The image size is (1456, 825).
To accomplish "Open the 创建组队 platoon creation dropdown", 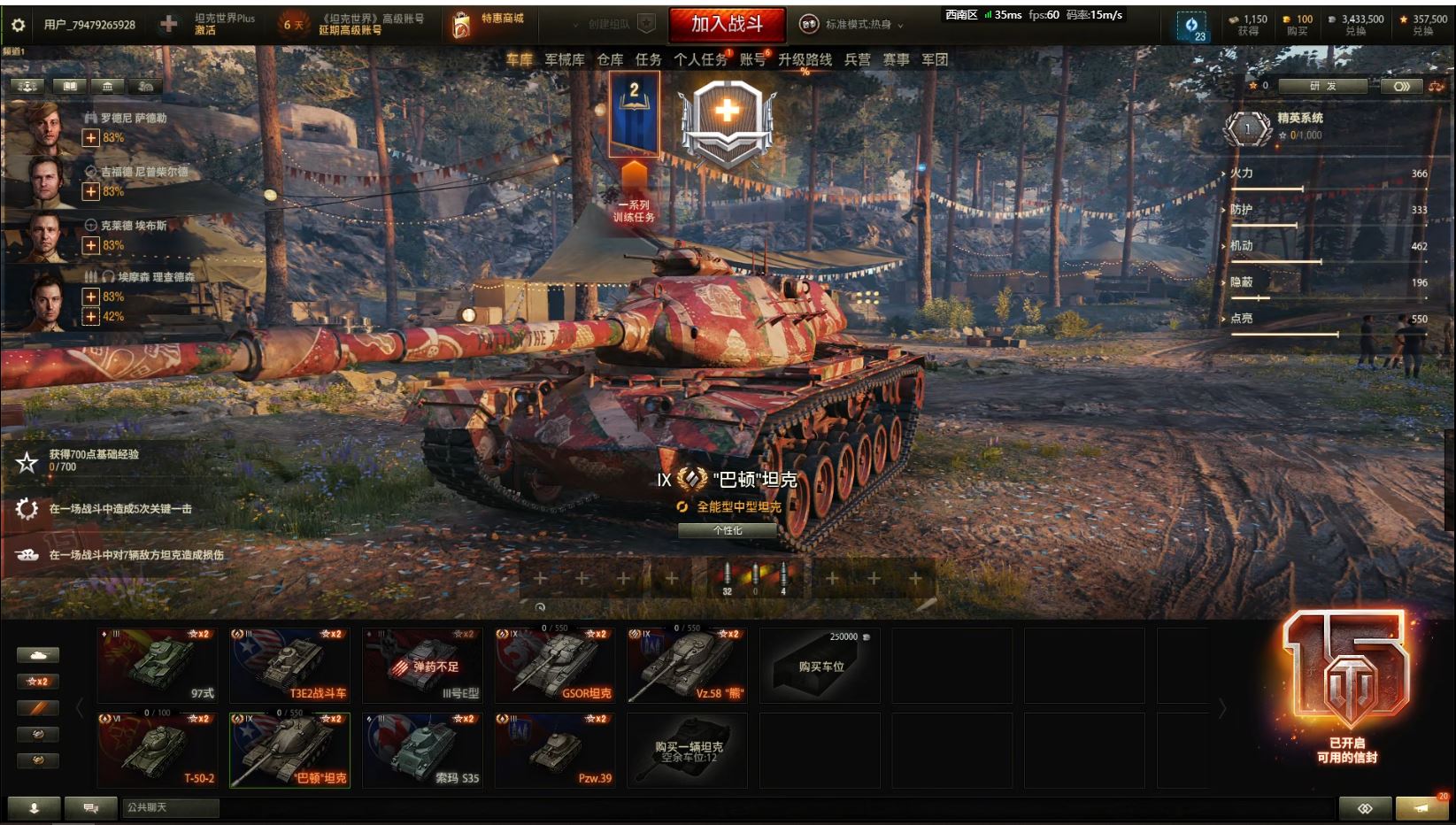I will [614, 25].
